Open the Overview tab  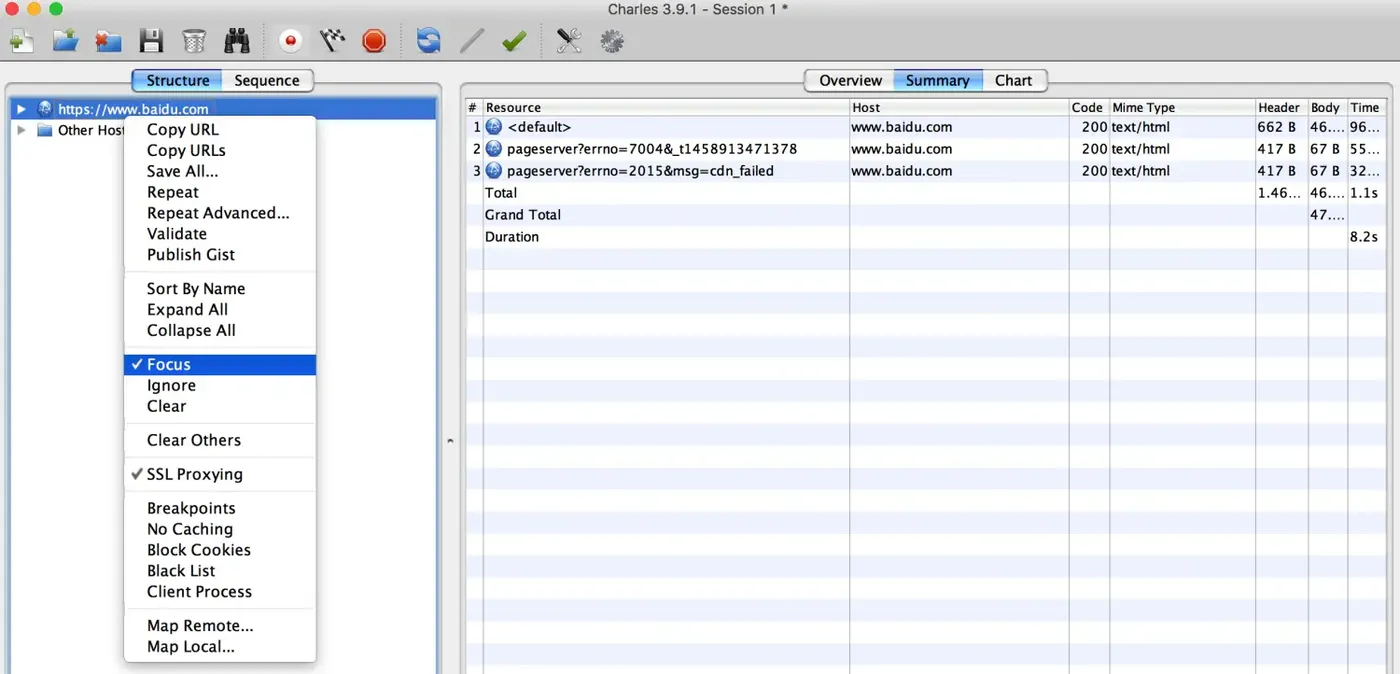coord(850,80)
